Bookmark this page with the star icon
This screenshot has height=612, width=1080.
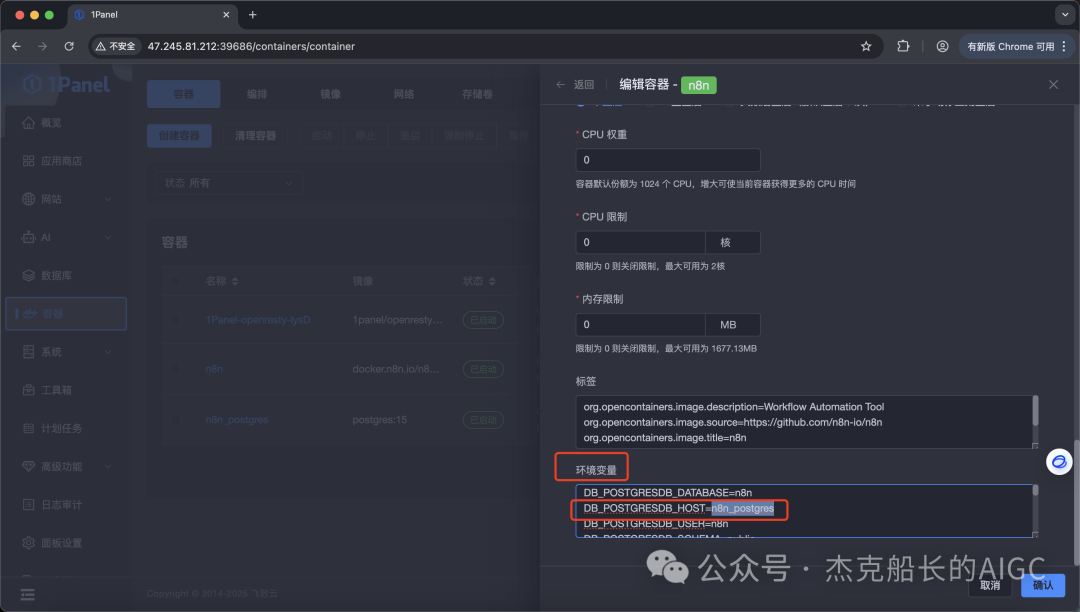click(866, 46)
